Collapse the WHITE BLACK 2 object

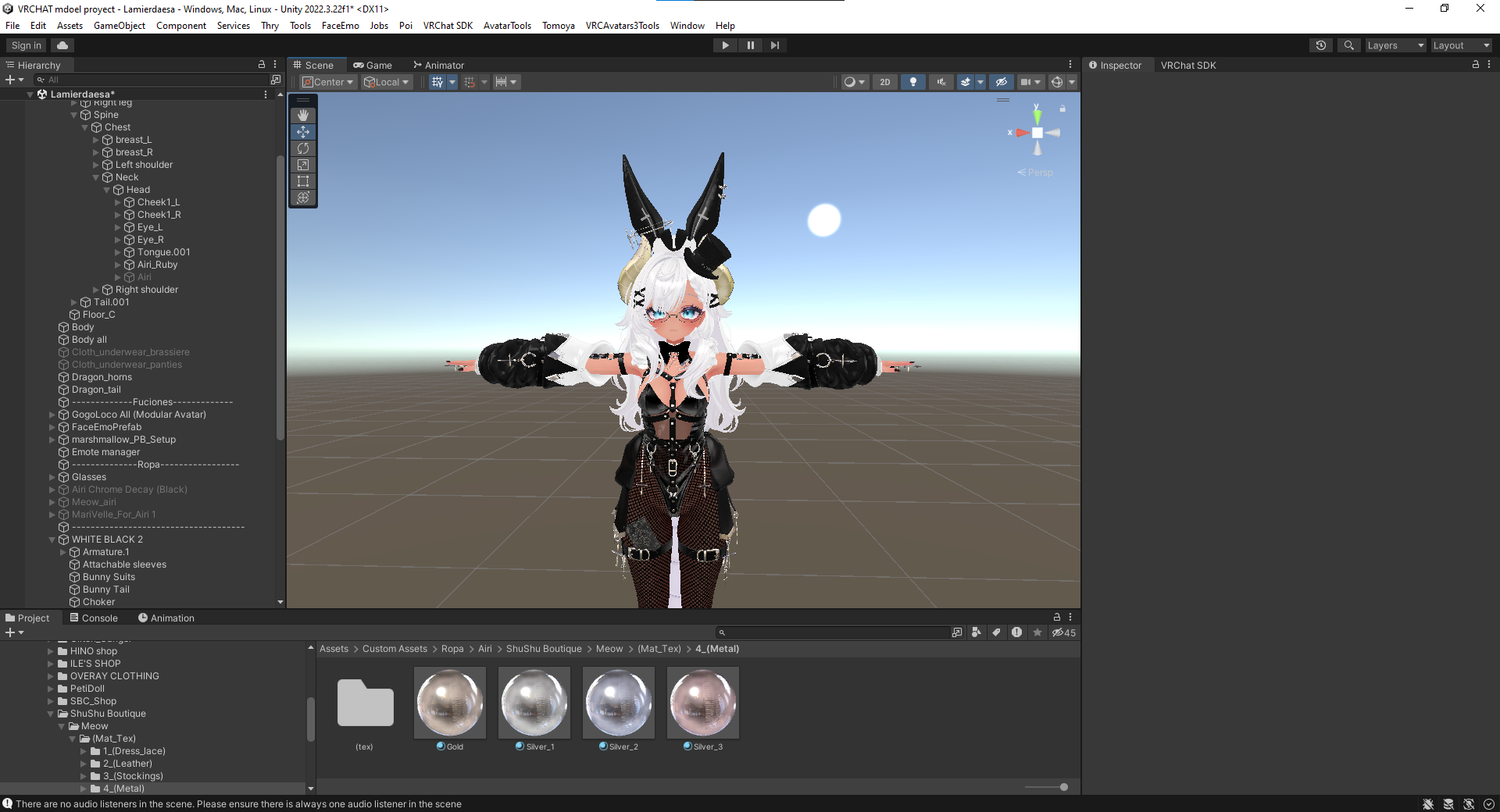[x=52, y=540]
